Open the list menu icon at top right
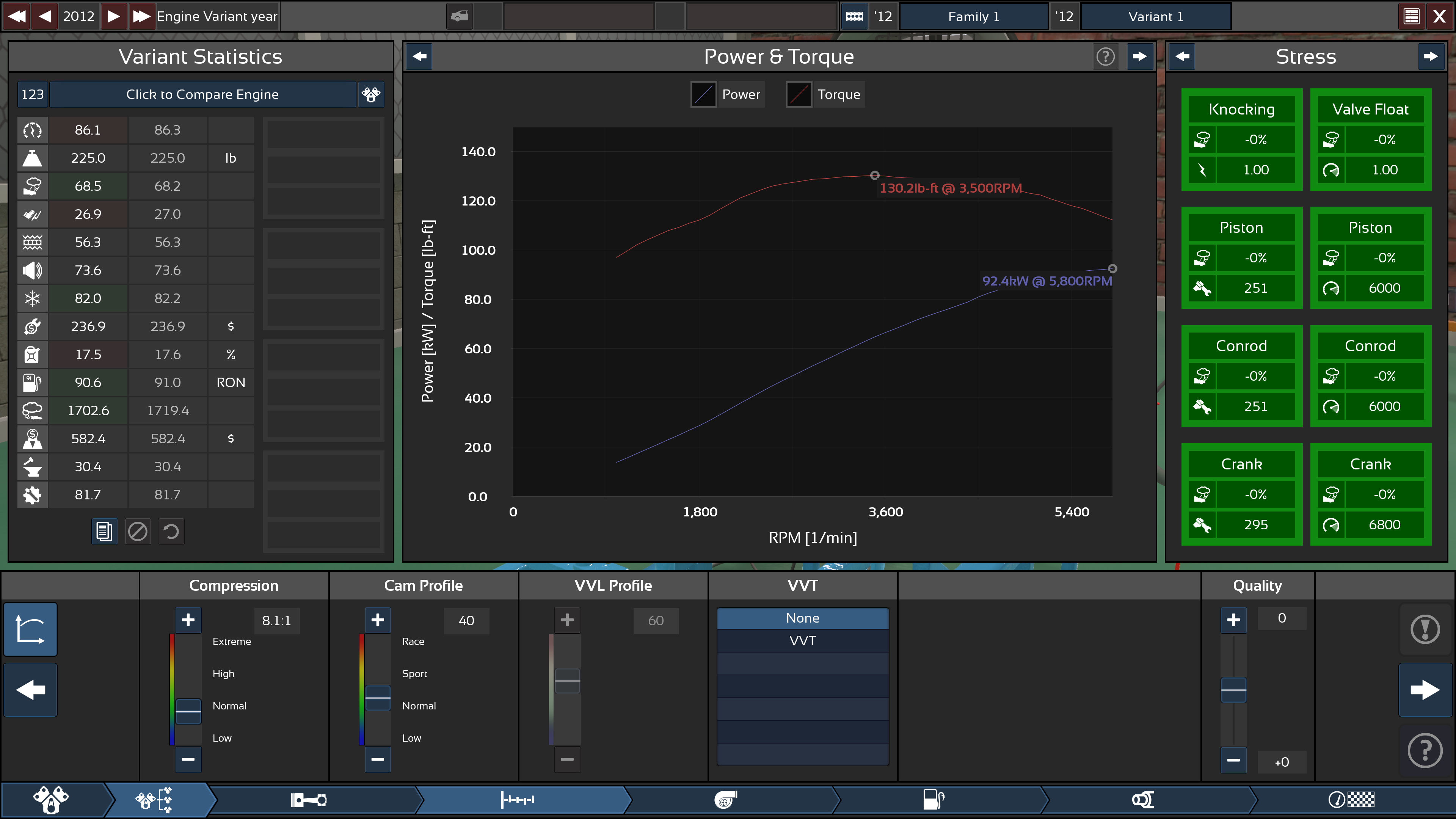 pos(1411,16)
